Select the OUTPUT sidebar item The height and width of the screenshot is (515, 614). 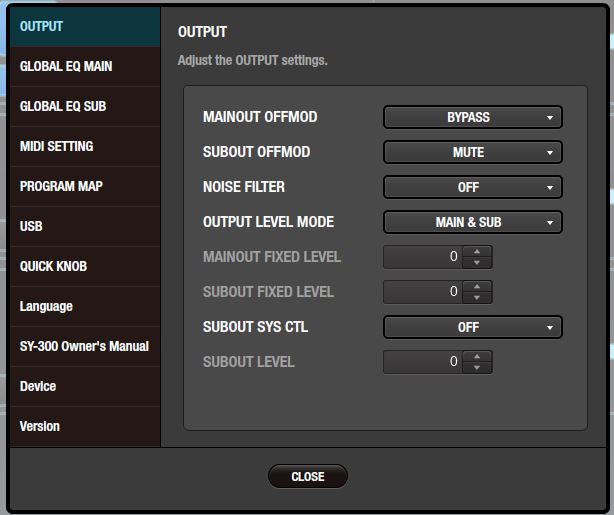pos(85,27)
